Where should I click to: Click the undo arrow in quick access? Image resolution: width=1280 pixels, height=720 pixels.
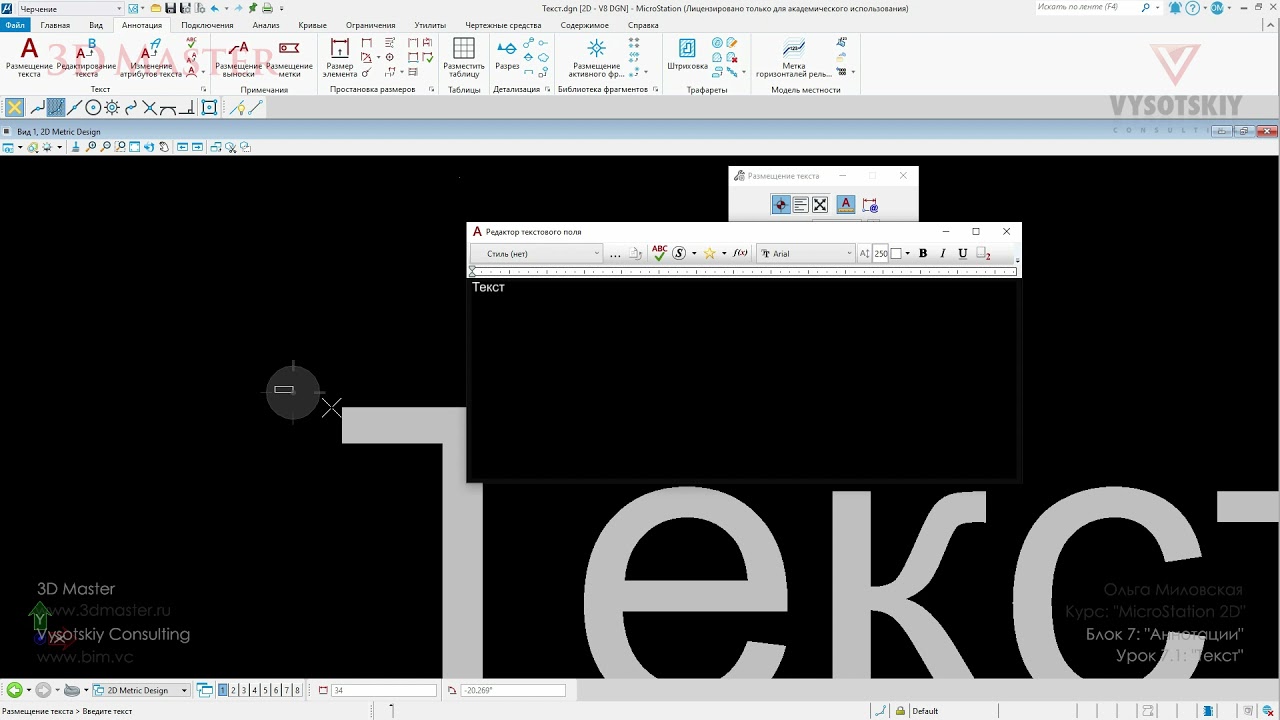coord(214,8)
